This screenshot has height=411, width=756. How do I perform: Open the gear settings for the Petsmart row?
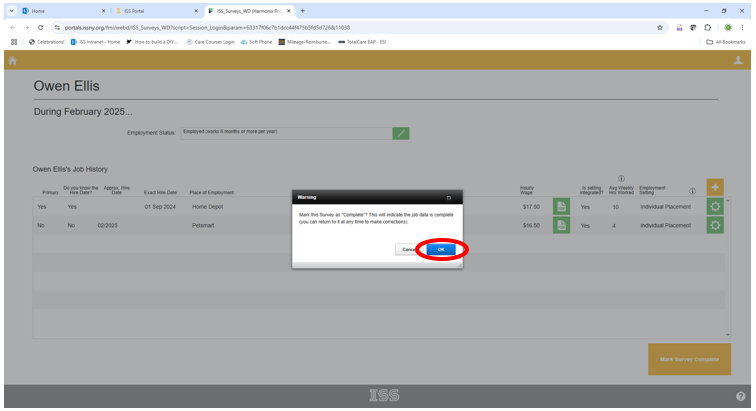pyautogui.click(x=715, y=225)
